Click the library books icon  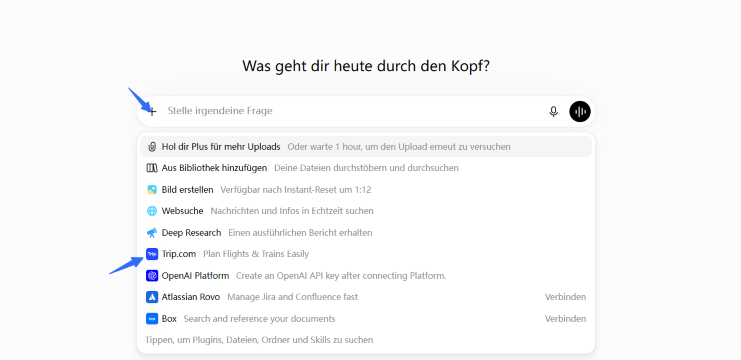(x=152, y=168)
